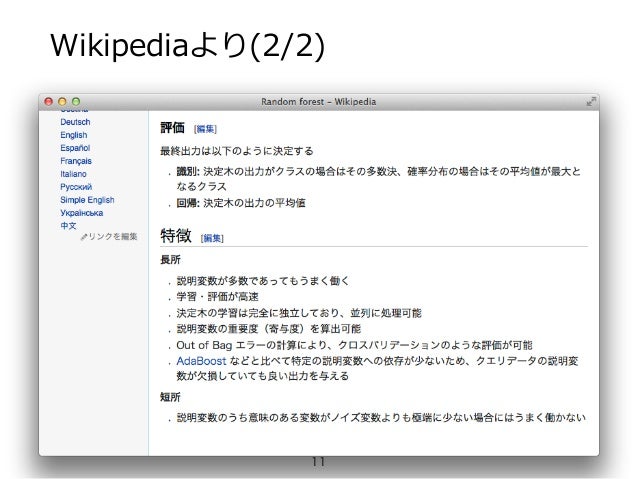
Task: Open the Italiano language link
Action: (x=73, y=174)
